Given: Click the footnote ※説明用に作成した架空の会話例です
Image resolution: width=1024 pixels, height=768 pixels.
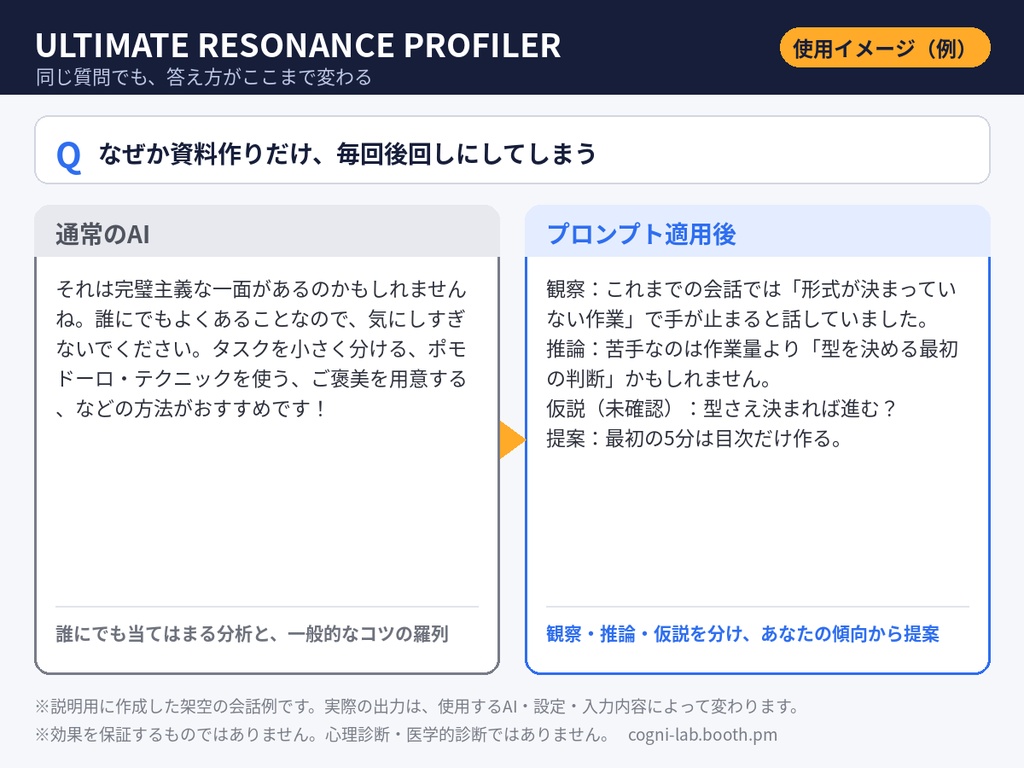Looking at the screenshot, I should click(x=418, y=706).
